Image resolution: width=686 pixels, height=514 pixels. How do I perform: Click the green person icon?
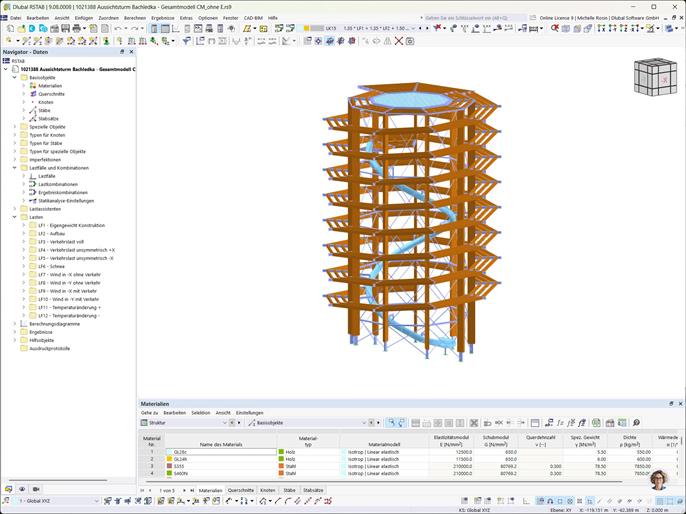click(x=106, y=41)
